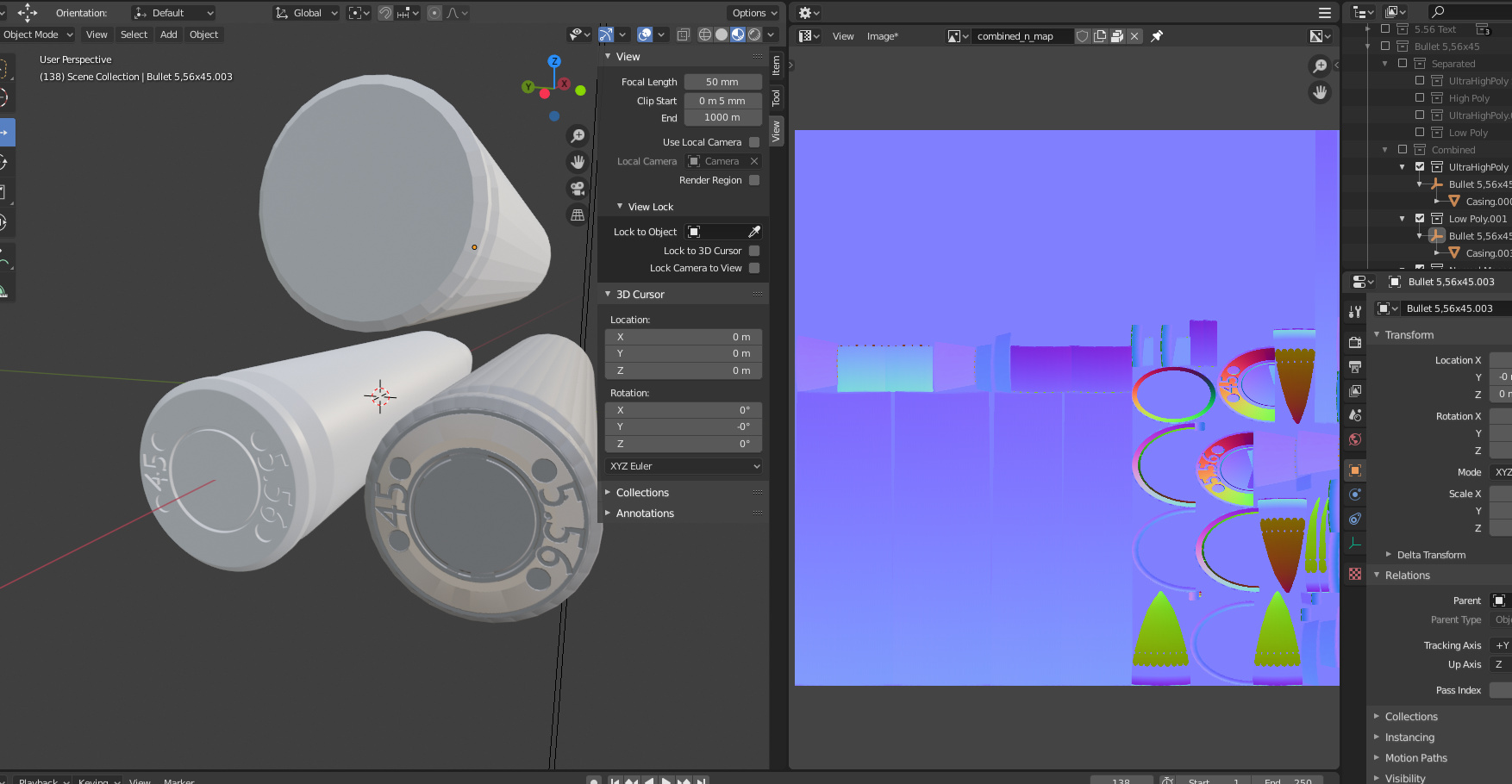Click the Lock to Object eyedropper button
The width and height of the screenshot is (1512, 784).
pyautogui.click(x=754, y=232)
